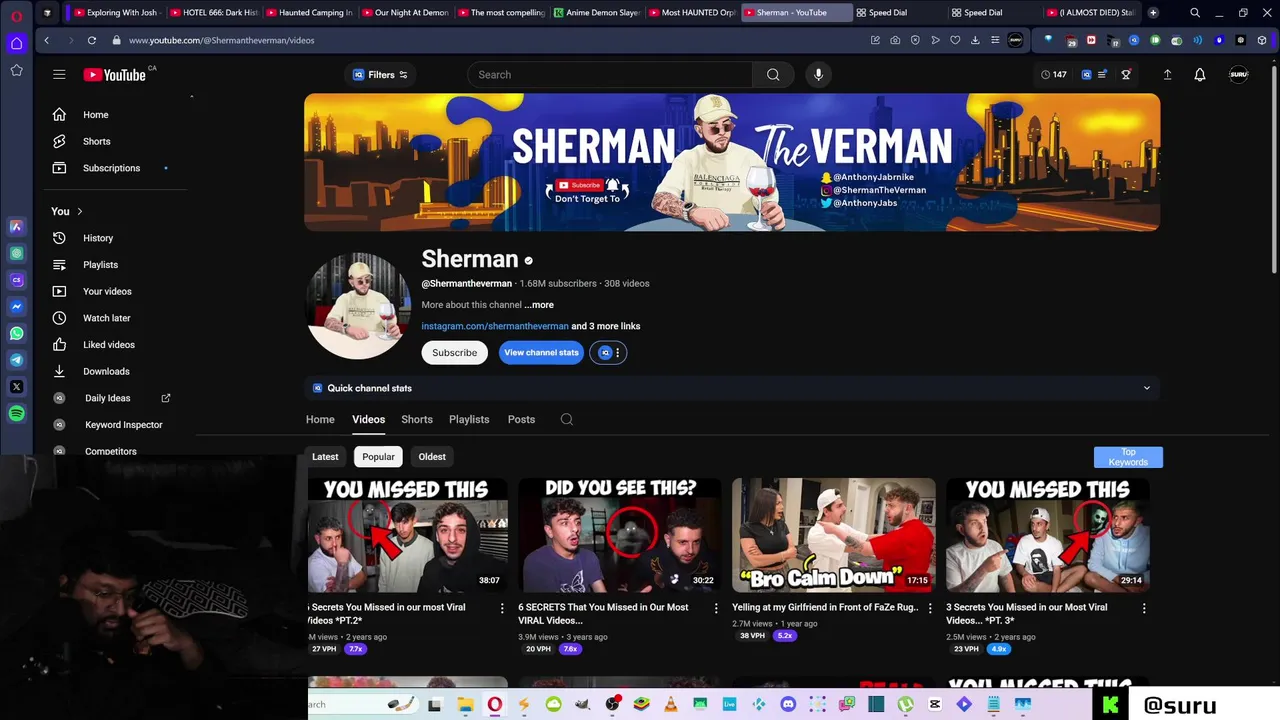Start voice search with microphone icon
The height and width of the screenshot is (720, 1280).
tap(818, 74)
